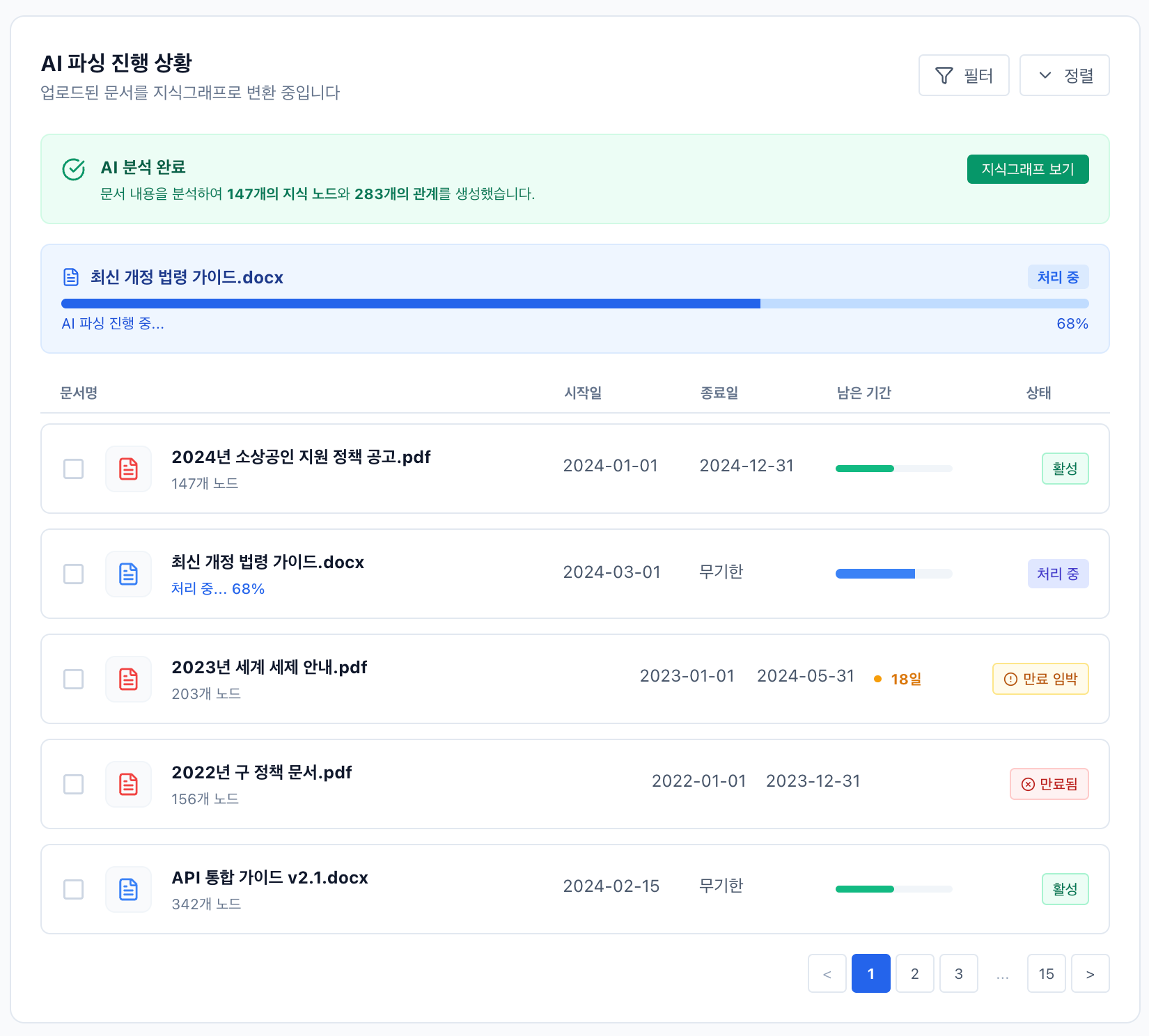
Task: Go to the next page with the > arrow
Action: [1090, 973]
